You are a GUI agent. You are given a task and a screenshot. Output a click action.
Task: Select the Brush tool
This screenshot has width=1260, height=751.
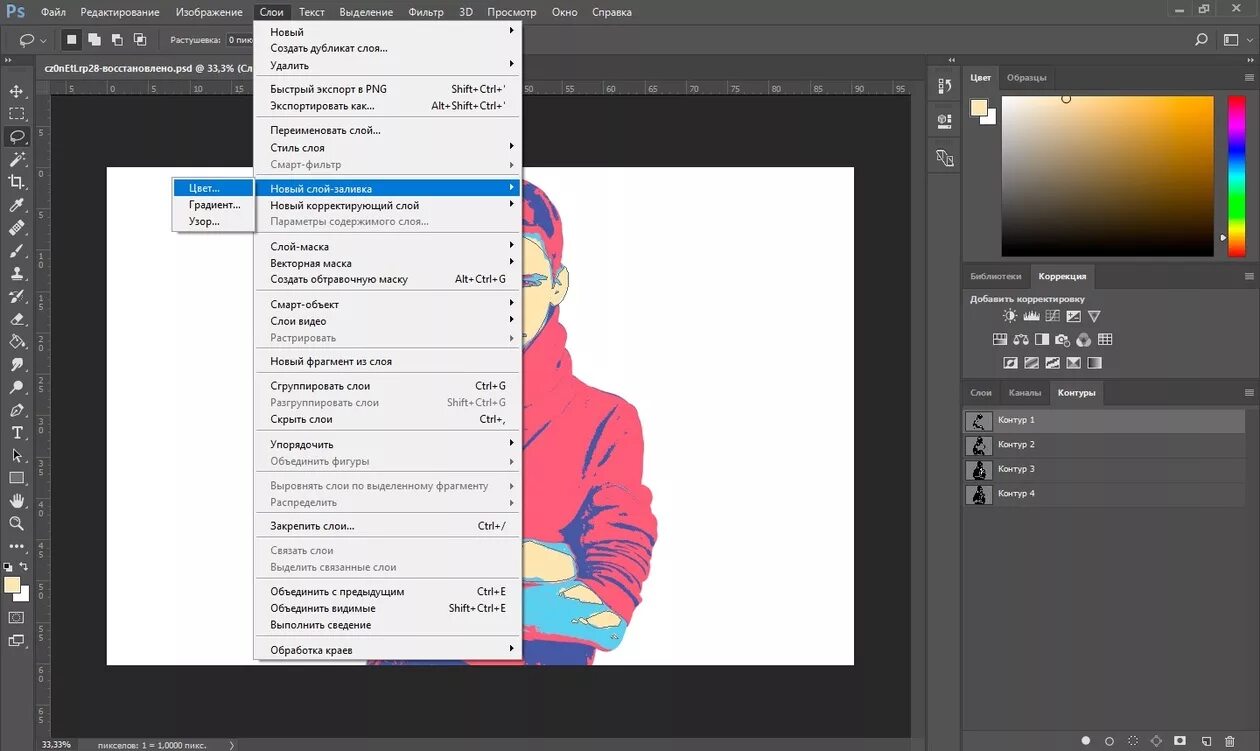coord(17,250)
